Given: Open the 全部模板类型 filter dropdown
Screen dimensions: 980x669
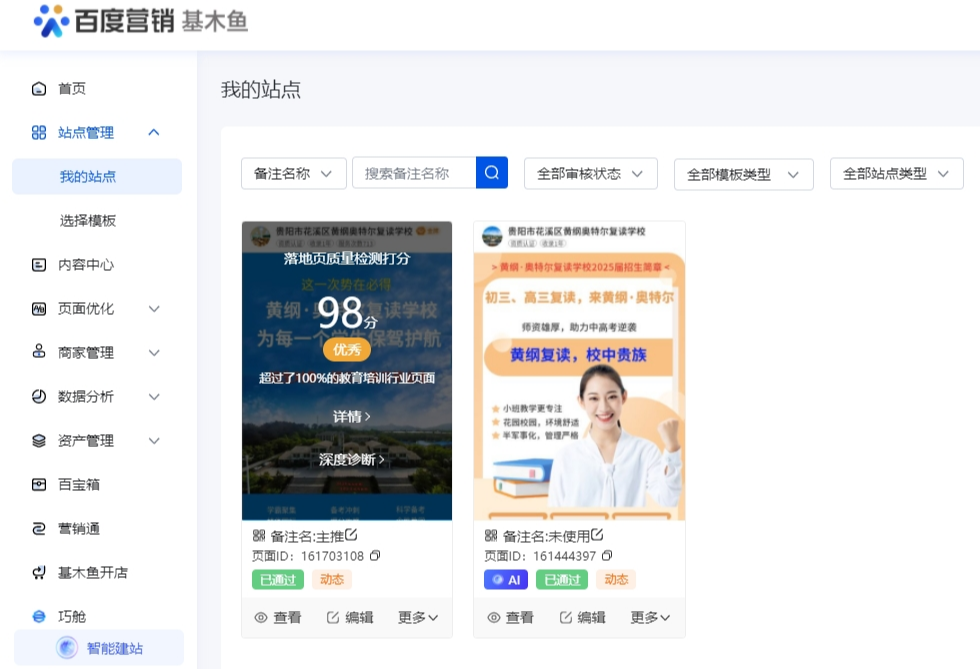Looking at the screenshot, I should point(744,174).
